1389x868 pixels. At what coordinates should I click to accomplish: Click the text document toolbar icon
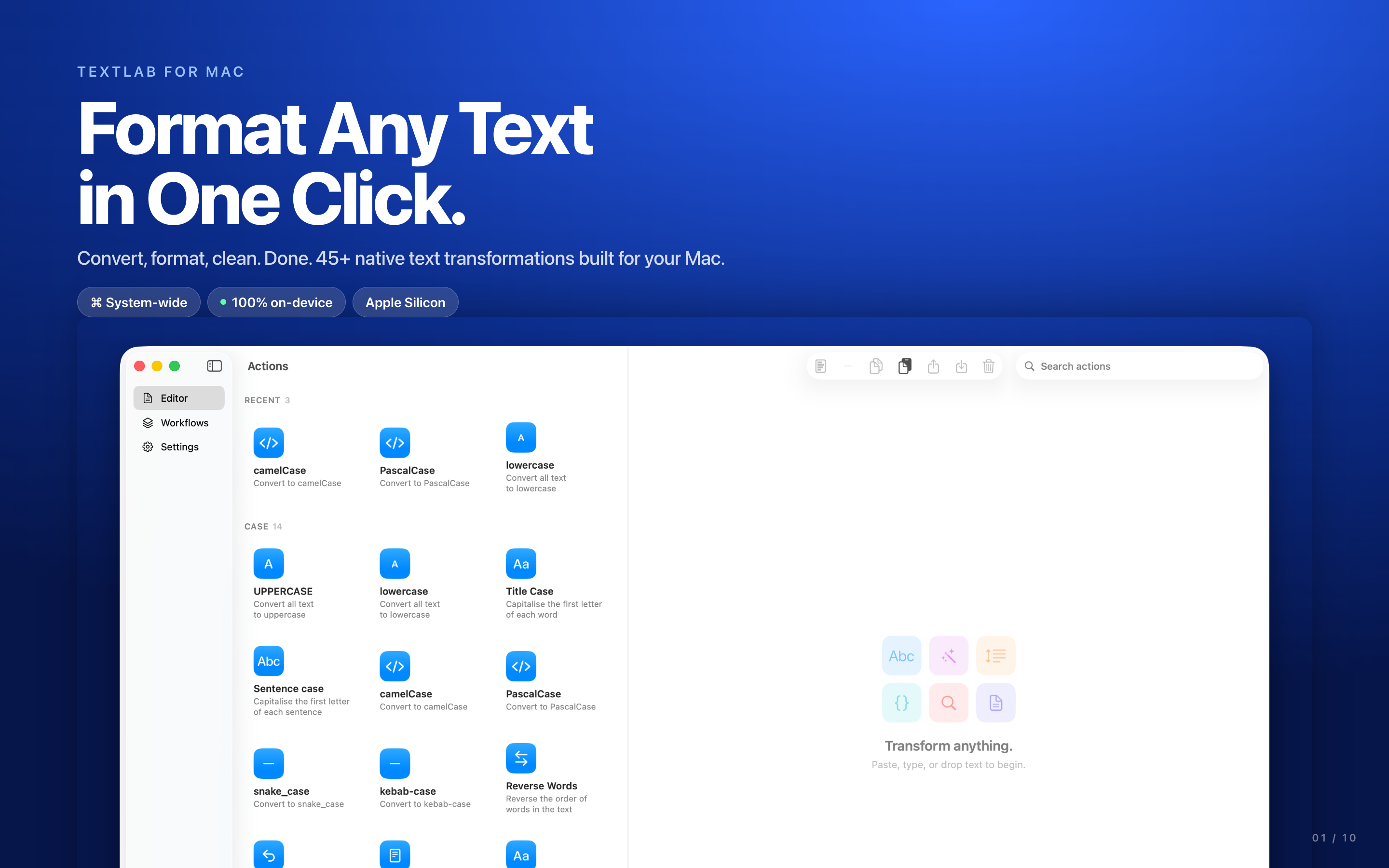821,366
